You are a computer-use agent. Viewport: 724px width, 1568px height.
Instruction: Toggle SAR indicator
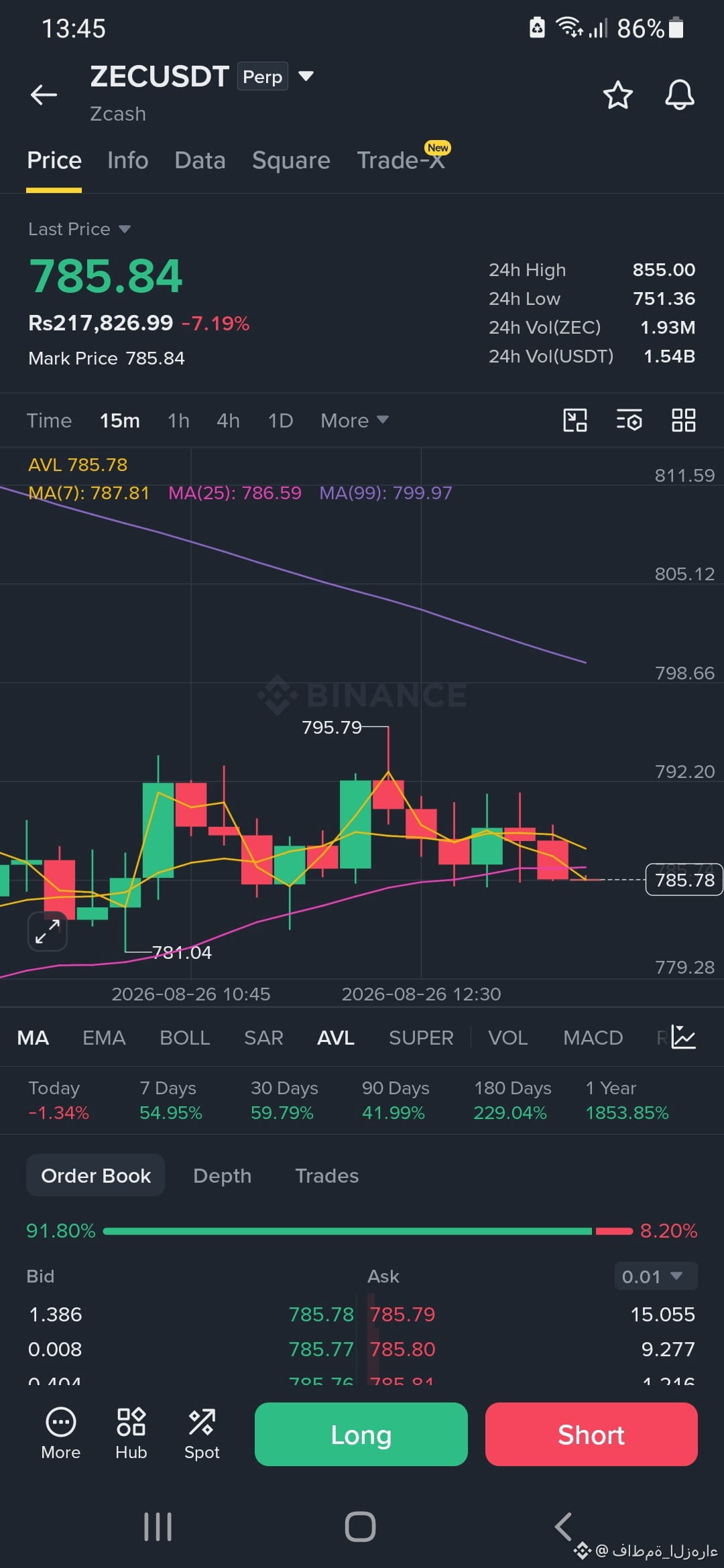click(x=263, y=1037)
